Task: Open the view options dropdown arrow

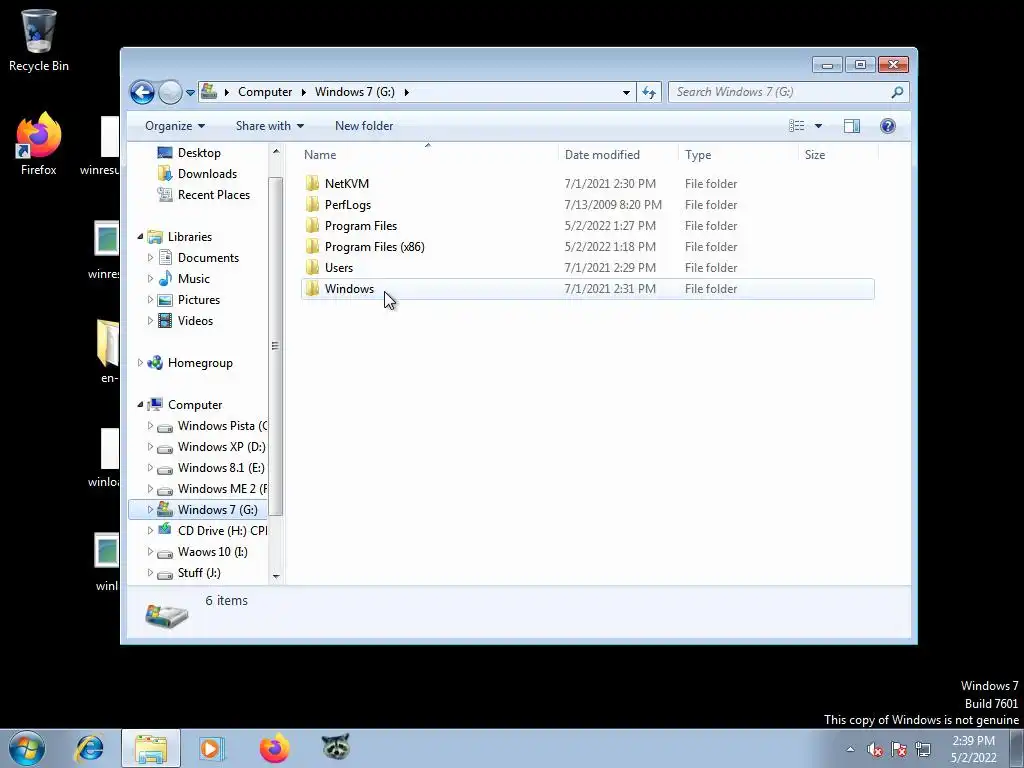Action: pyautogui.click(x=818, y=126)
